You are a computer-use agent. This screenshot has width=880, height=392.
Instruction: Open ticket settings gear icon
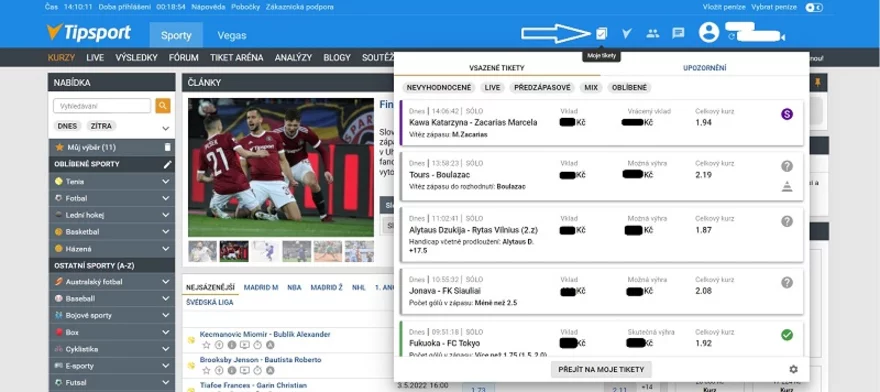(793, 369)
